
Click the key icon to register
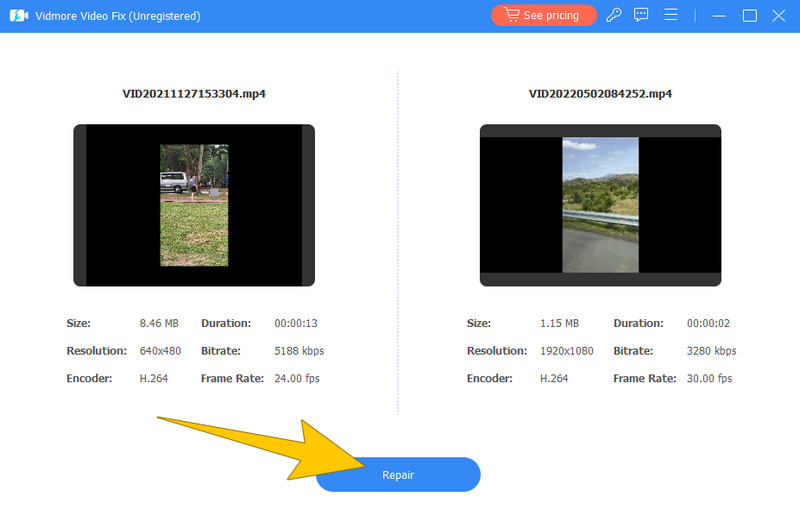point(614,15)
